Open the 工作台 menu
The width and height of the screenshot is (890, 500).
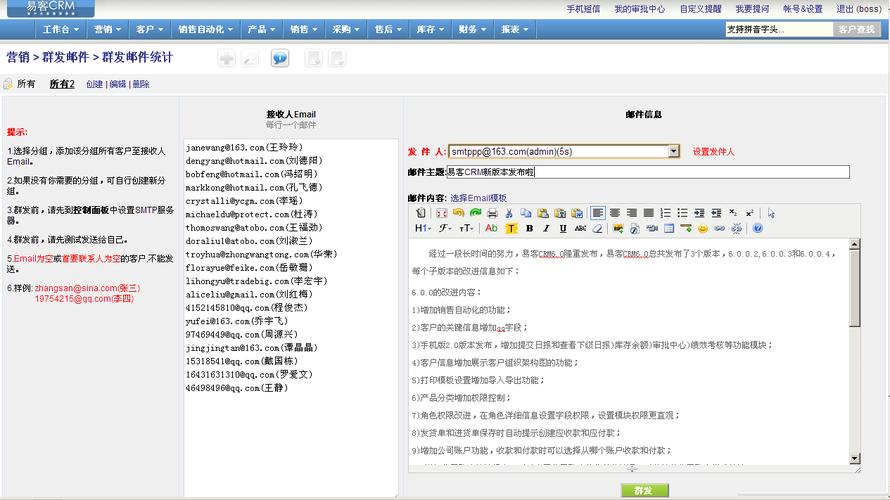click(60, 29)
